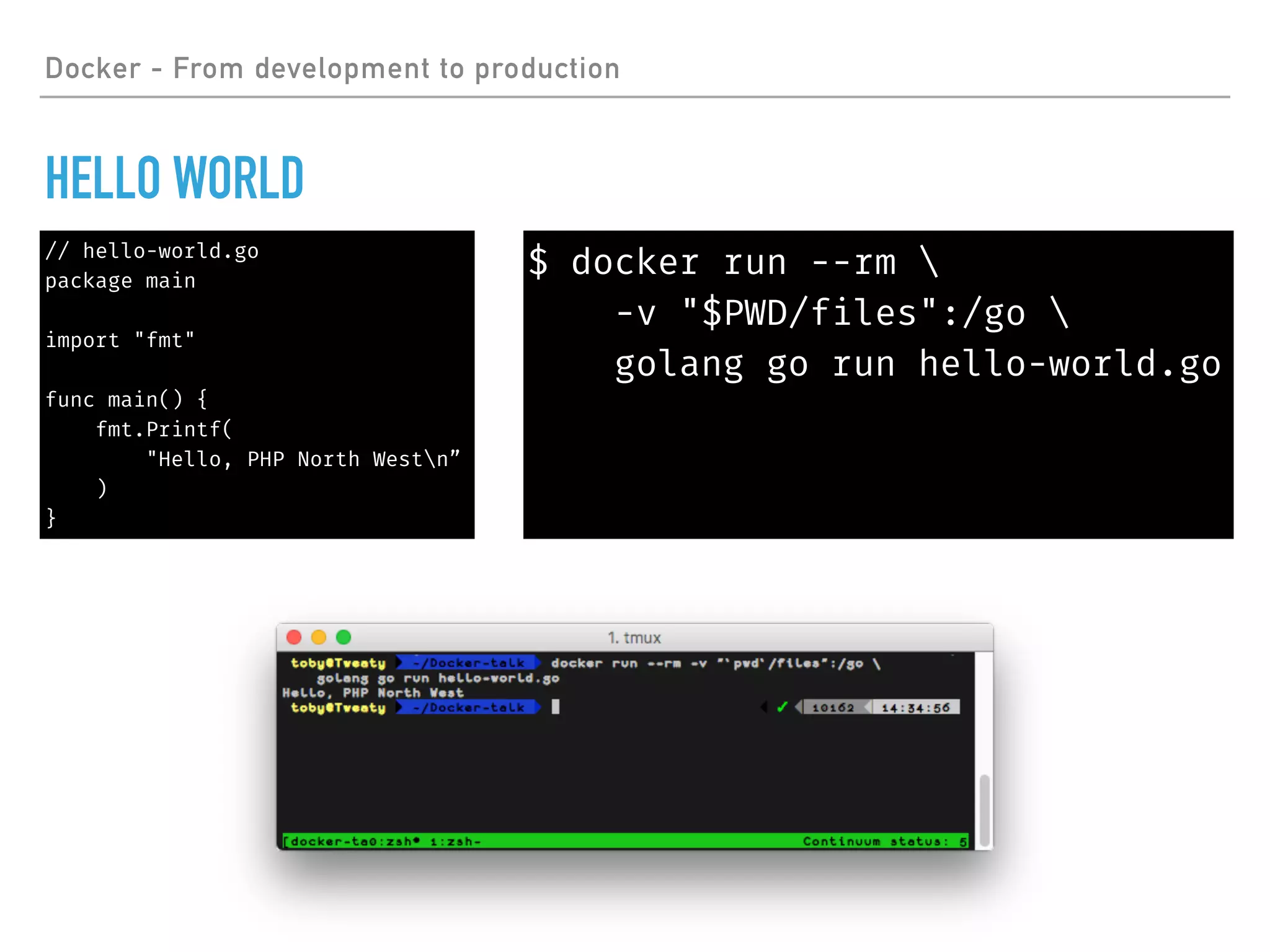Click 'golang go run hello-world.go' in terminal

click(x=438, y=678)
